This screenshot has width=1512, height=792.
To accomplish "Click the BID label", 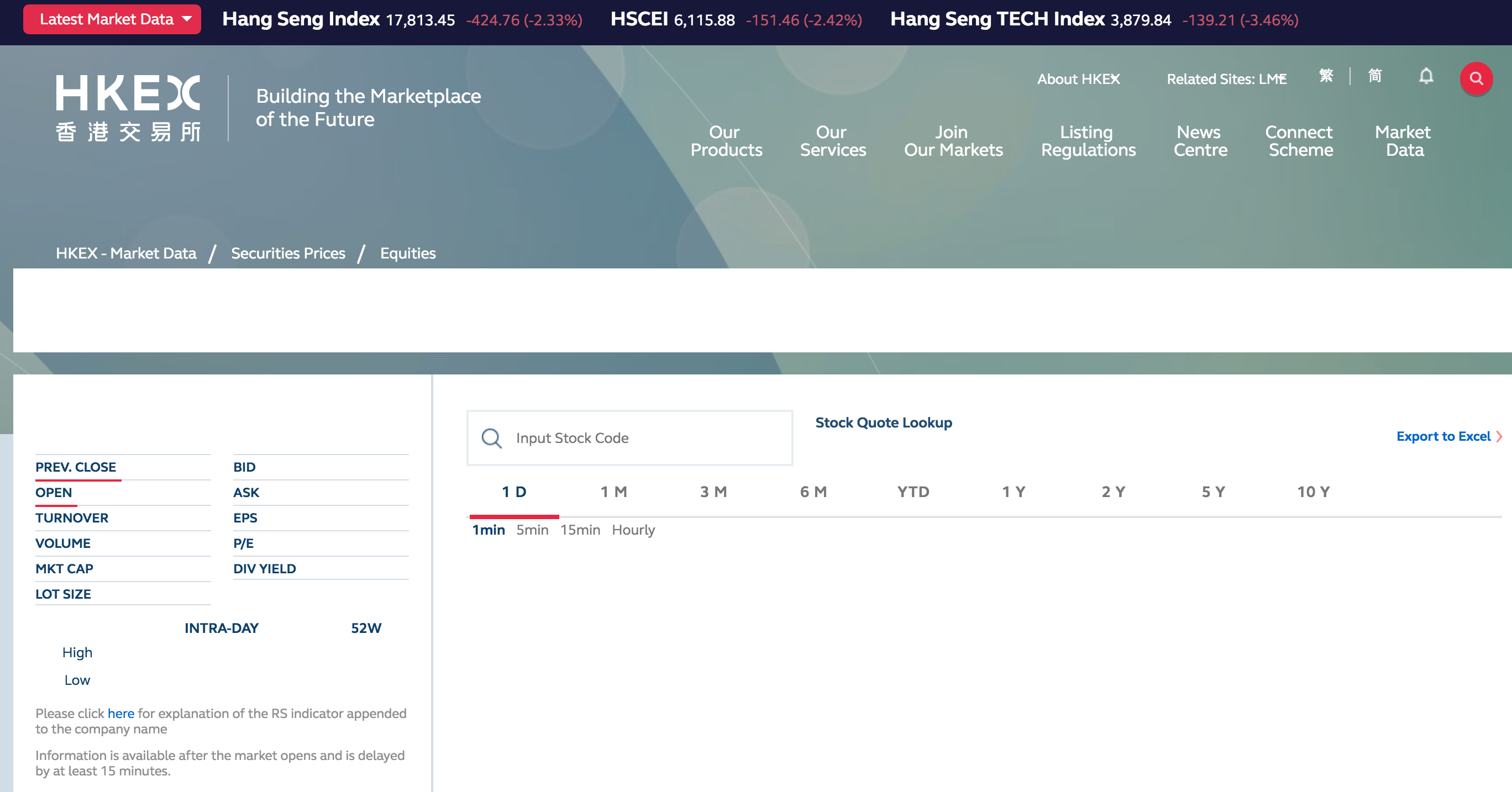I will pos(244,467).
